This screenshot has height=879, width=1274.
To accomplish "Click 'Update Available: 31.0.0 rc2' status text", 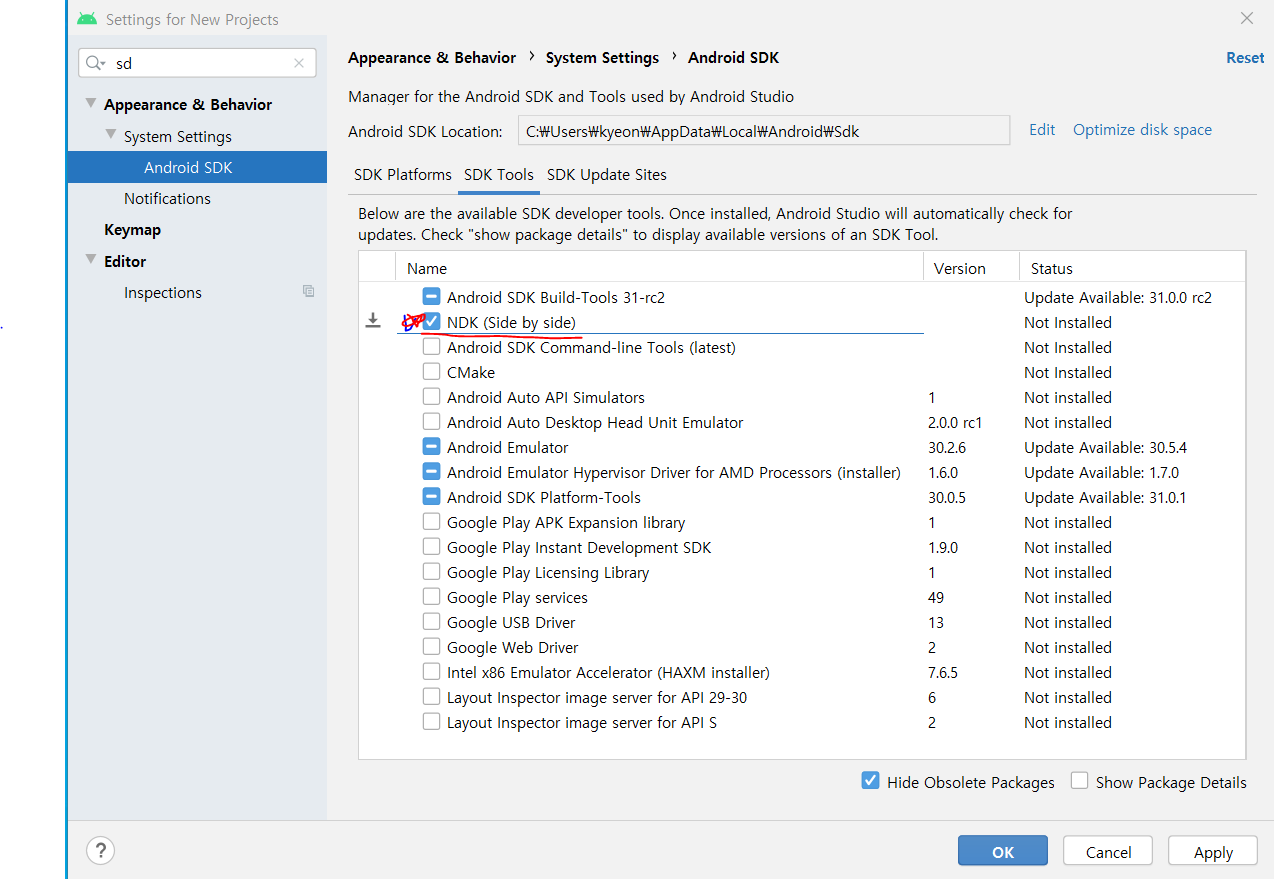I will 1118,298.
